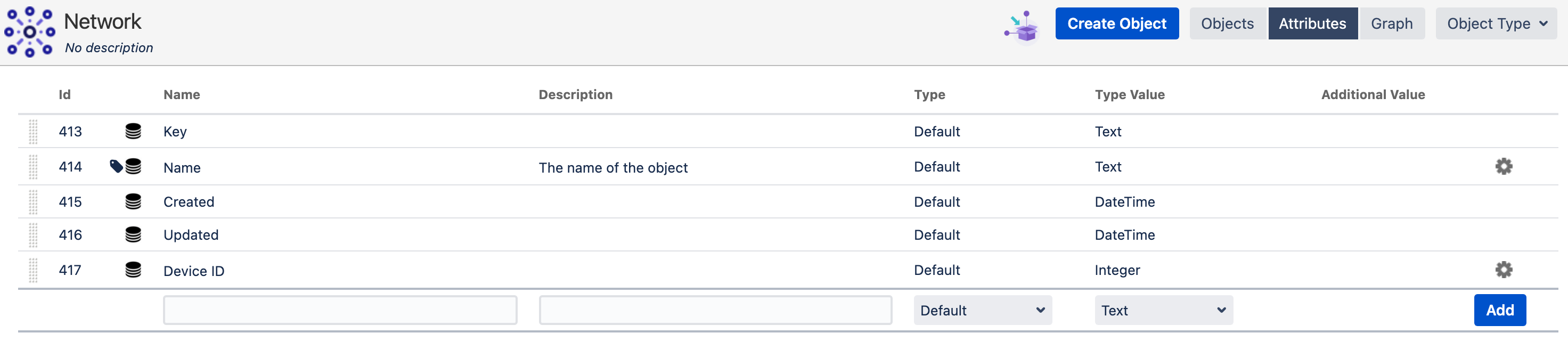
Task: Expand the Default type dropdown for new attribute
Action: pyautogui.click(x=983, y=311)
